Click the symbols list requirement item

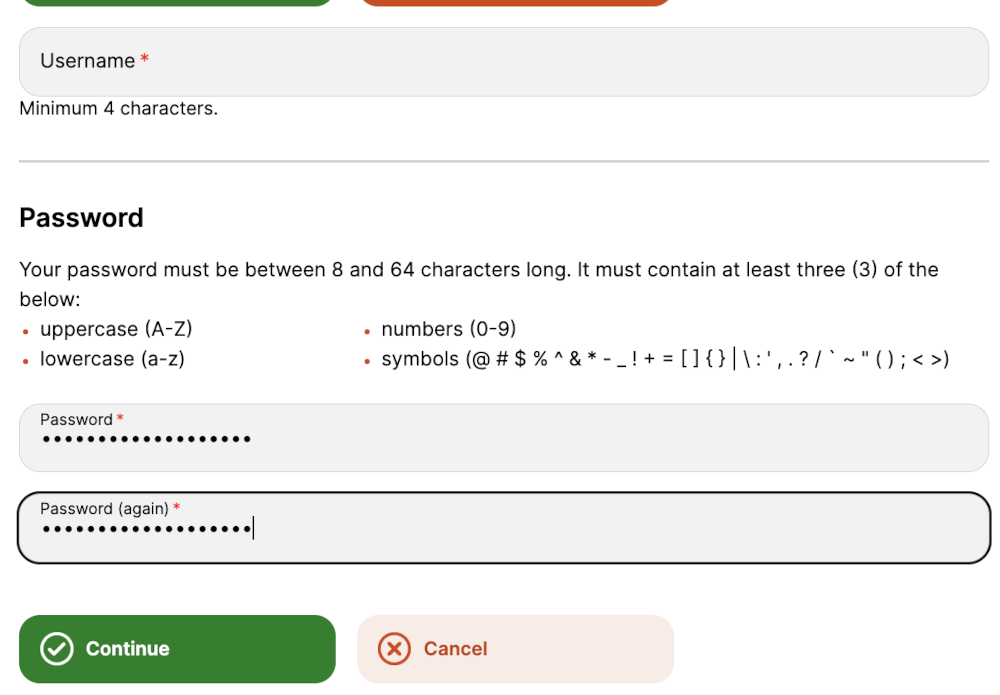(664, 359)
